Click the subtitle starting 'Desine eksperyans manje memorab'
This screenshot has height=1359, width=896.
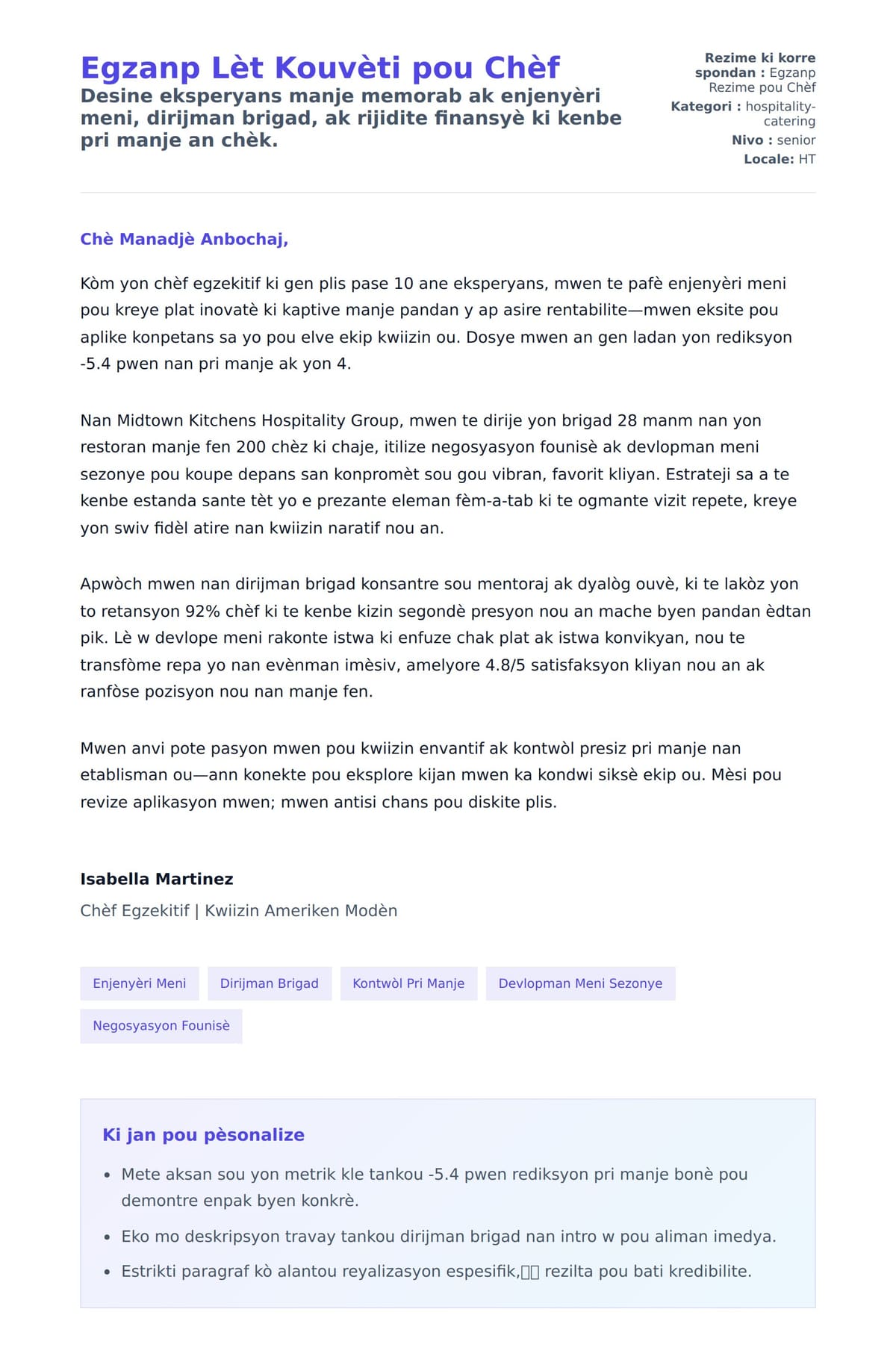tap(351, 118)
